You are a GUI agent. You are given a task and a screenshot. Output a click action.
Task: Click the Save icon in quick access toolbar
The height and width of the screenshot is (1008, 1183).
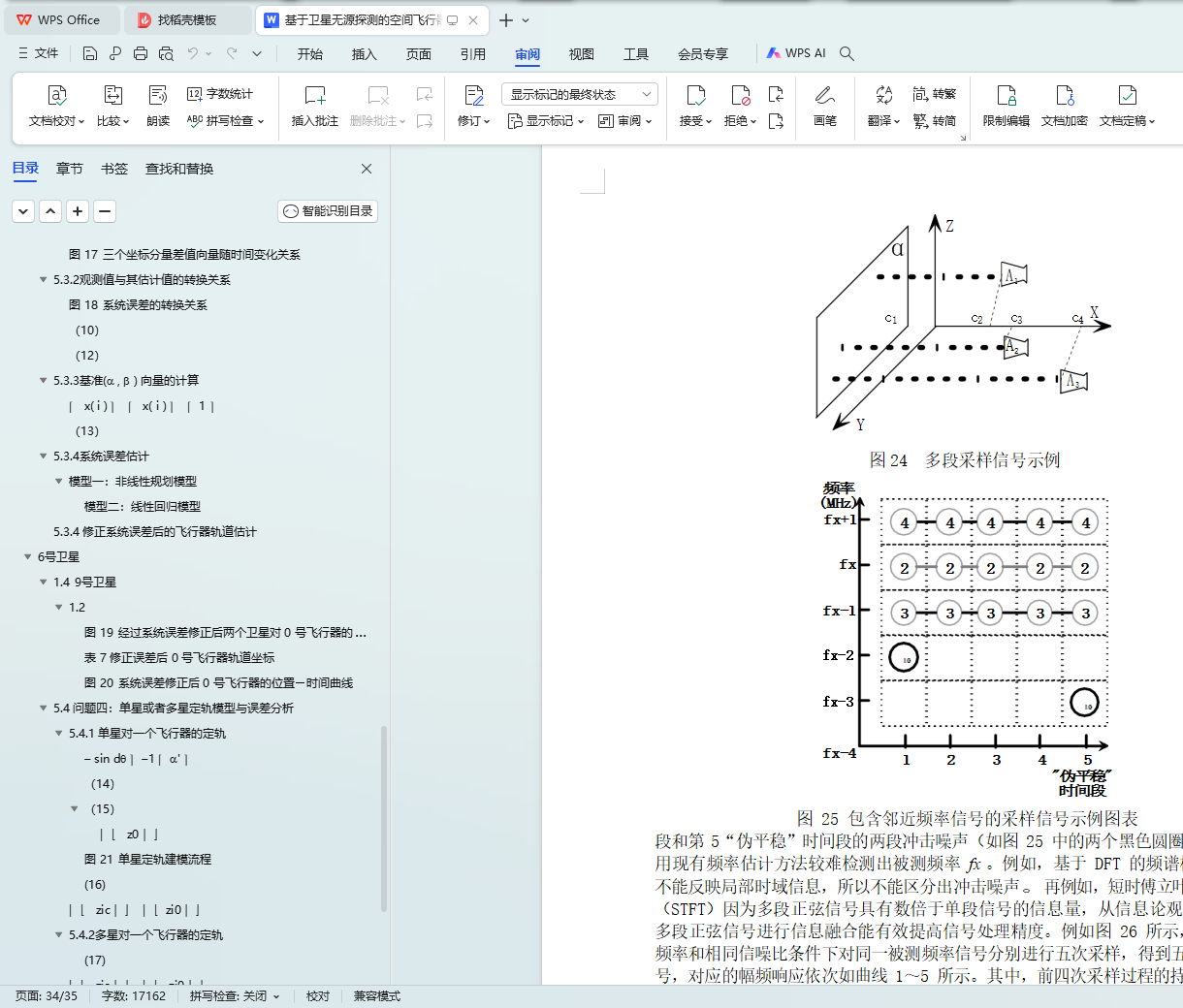click(90, 53)
